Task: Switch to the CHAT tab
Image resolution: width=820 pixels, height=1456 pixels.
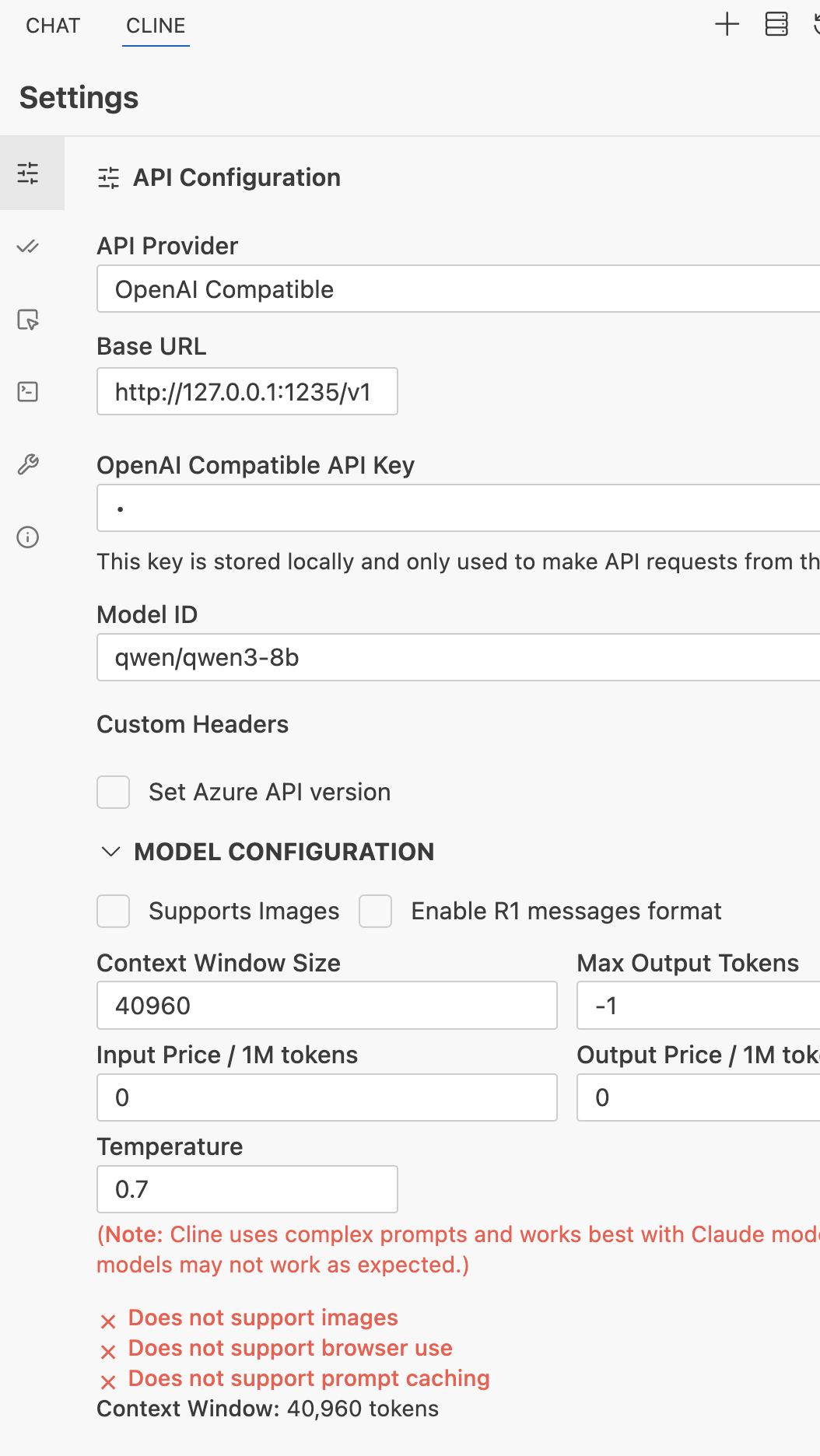Action: point(53,26)
